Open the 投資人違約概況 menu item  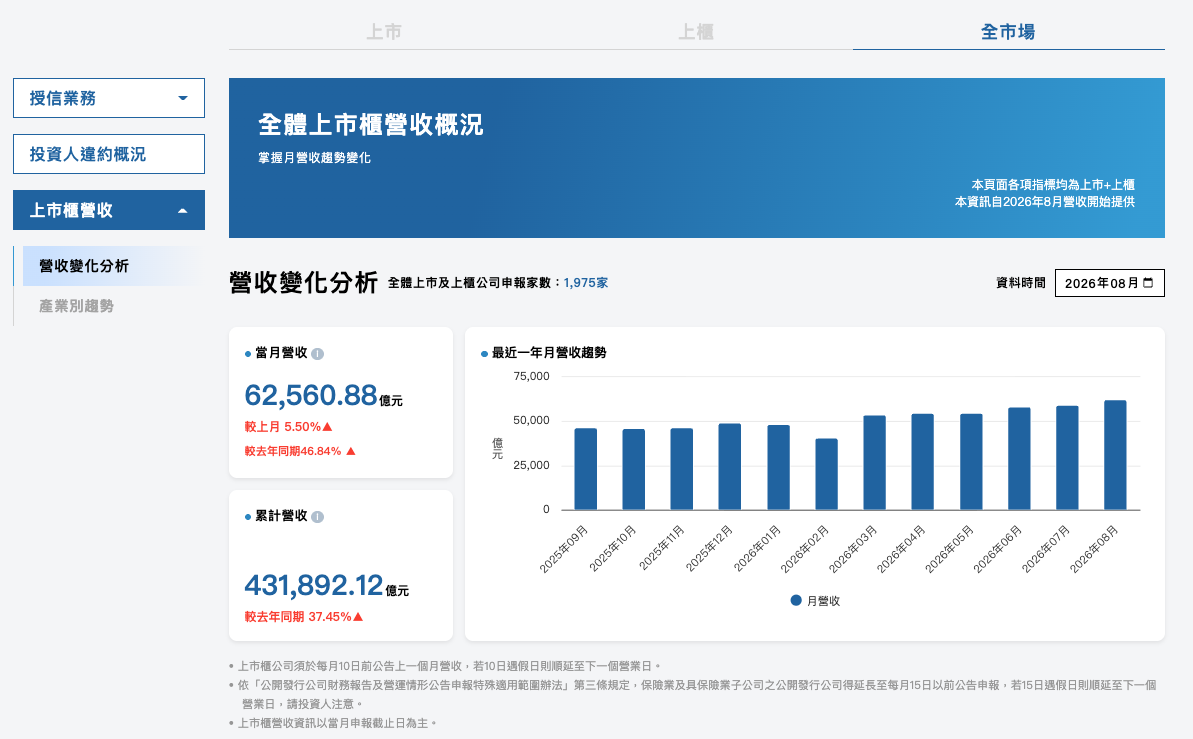[109, 154]
